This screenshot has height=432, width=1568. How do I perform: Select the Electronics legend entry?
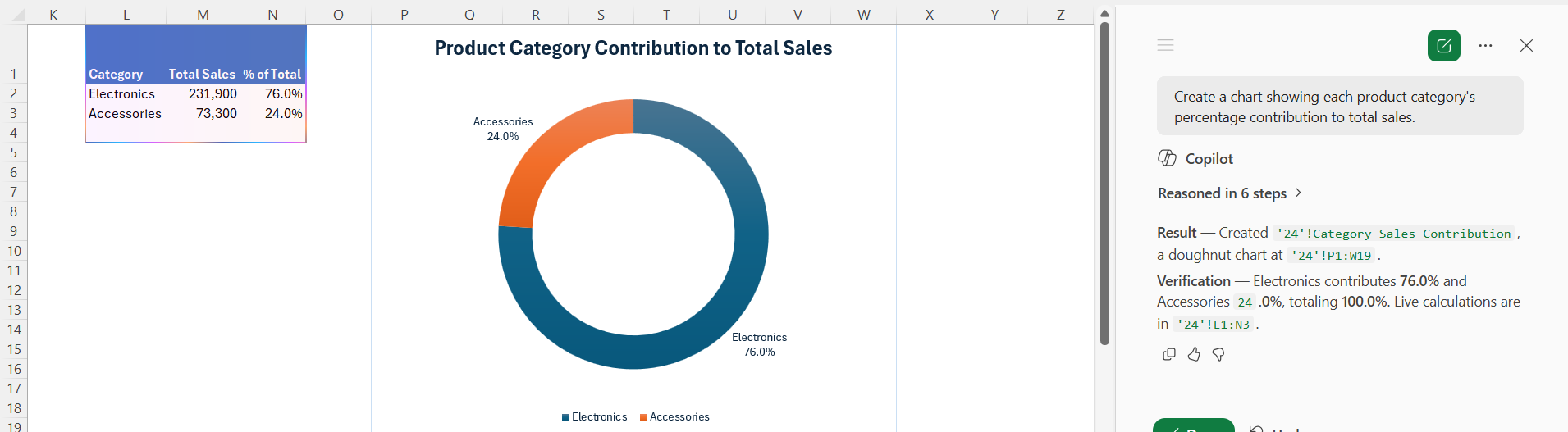(x=594, y=417)
